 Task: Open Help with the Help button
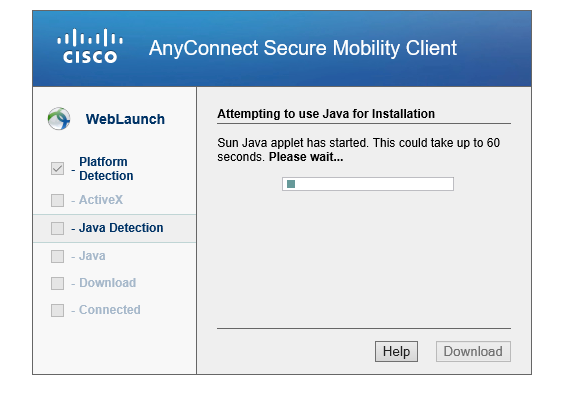click(x=396, y=351)
